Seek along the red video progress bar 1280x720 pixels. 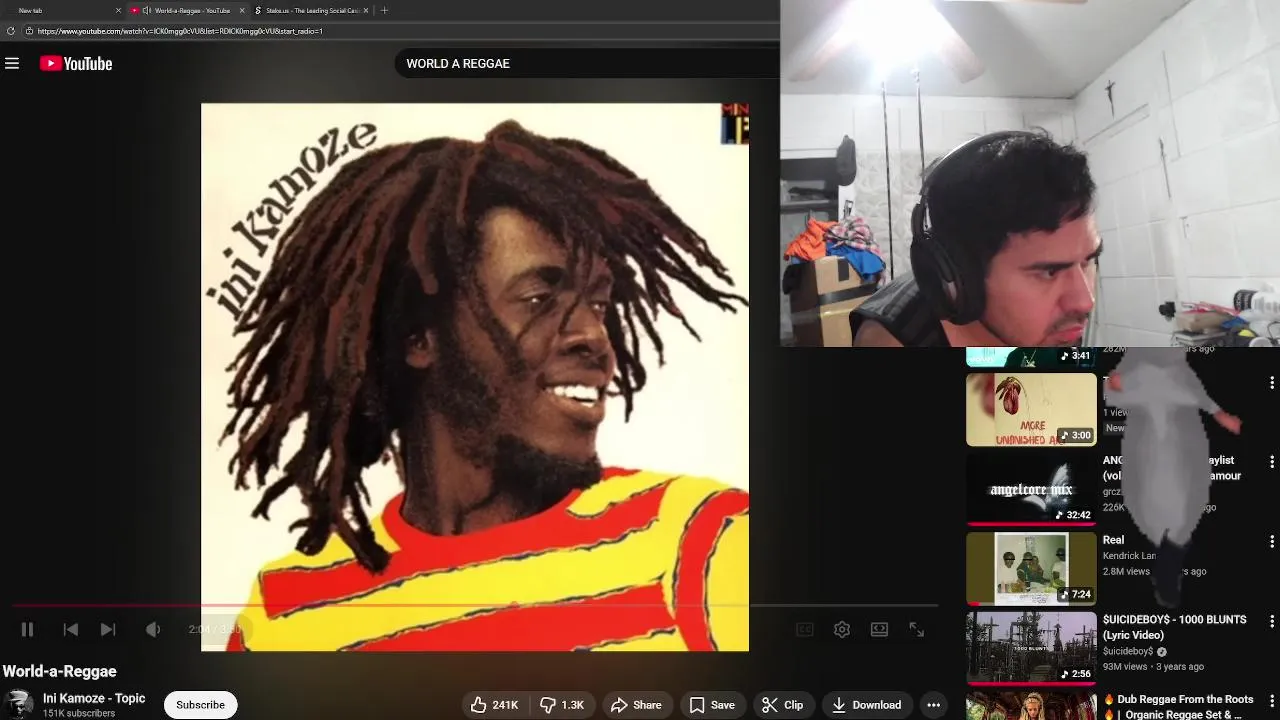(475, 606)
